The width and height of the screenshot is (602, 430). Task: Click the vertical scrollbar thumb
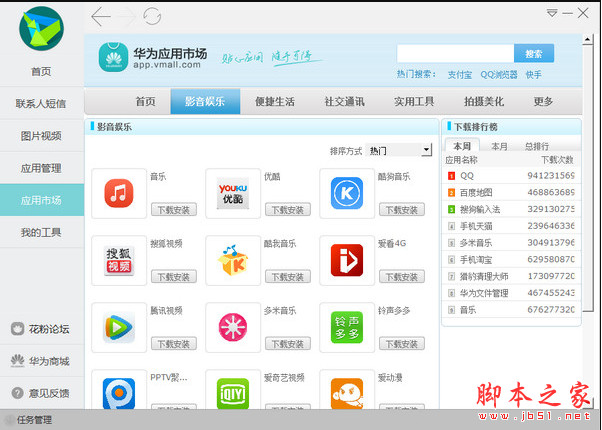pos(588,178)
